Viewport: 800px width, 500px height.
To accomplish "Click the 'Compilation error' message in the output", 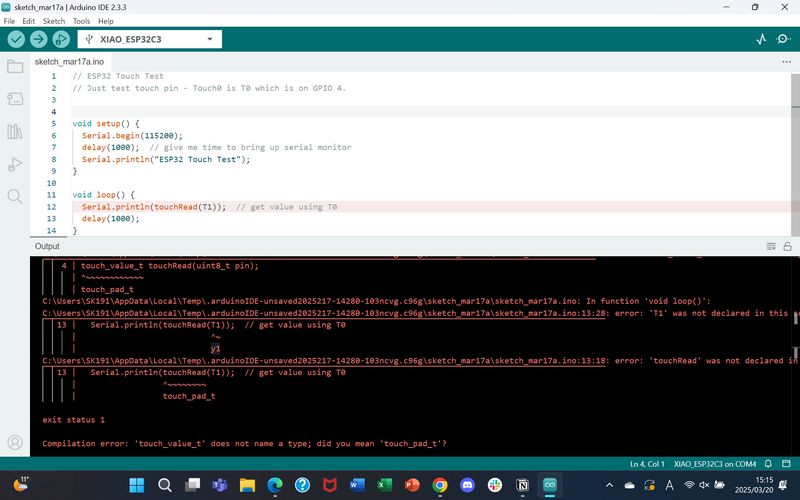I will point(244,443).
